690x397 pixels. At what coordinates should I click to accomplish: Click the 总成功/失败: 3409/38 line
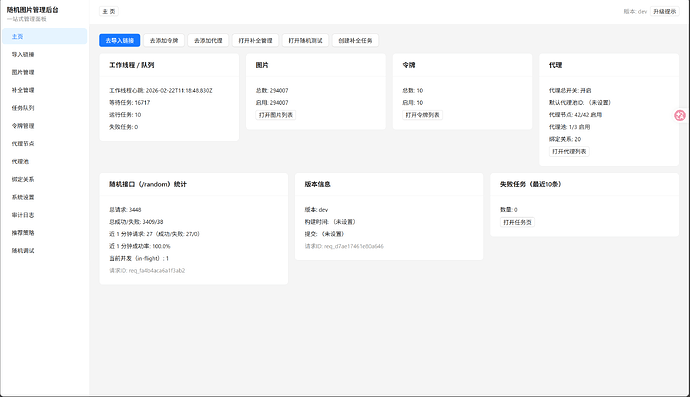tap(136, 222)
